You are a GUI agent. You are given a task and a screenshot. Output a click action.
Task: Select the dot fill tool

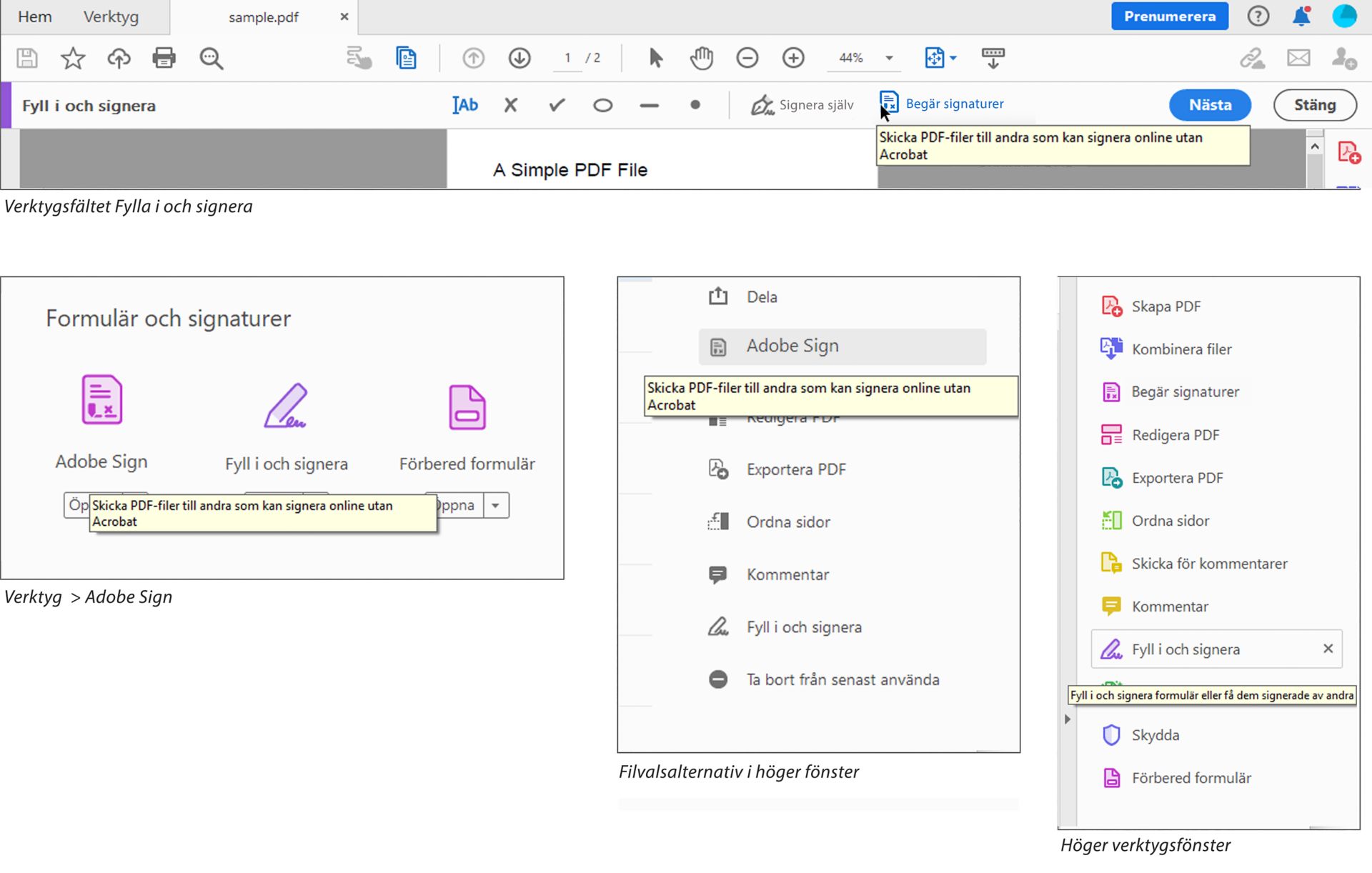click(x=695, y=105)
